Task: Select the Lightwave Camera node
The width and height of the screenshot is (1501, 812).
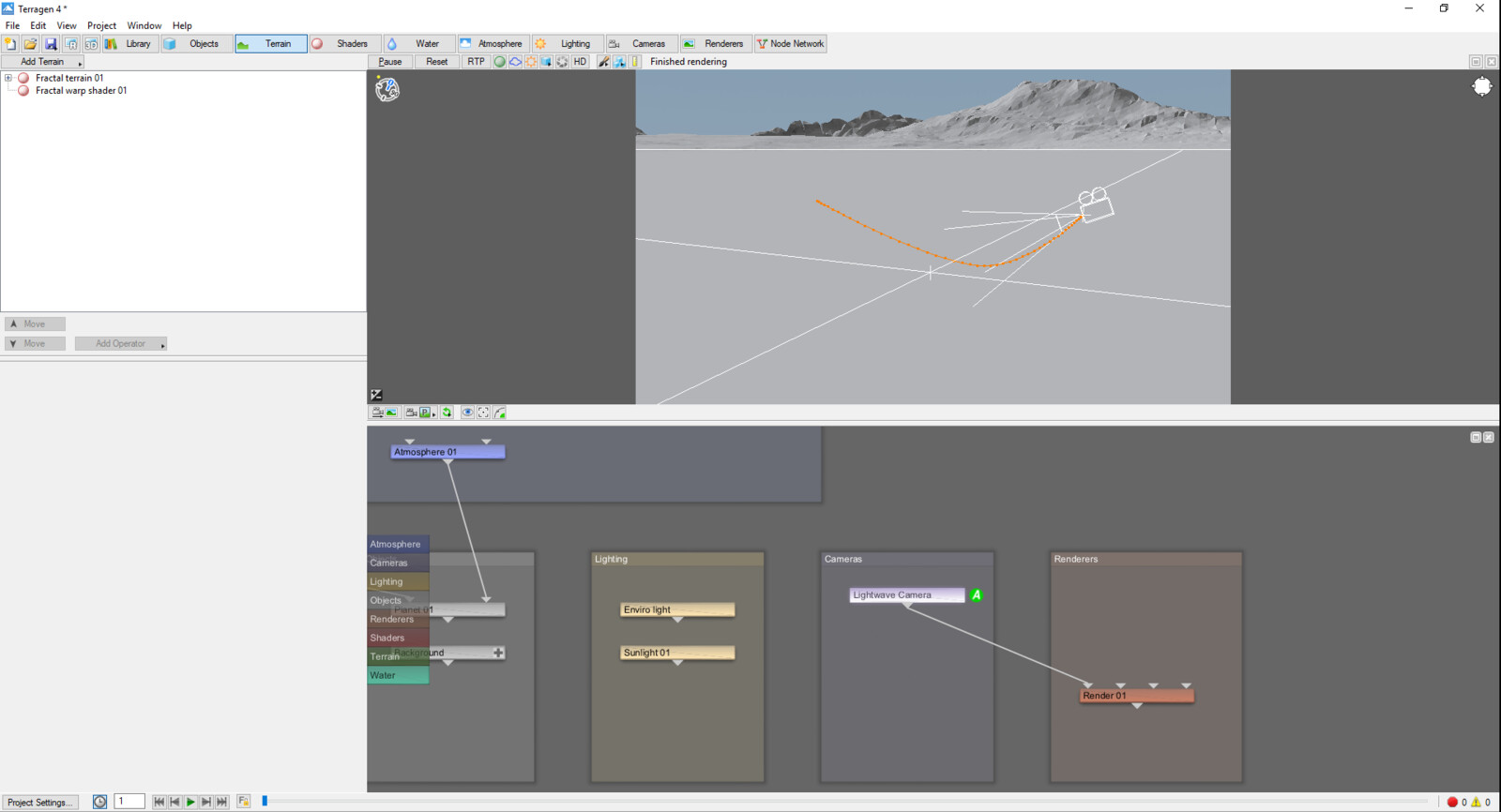Action: point(907,595)
